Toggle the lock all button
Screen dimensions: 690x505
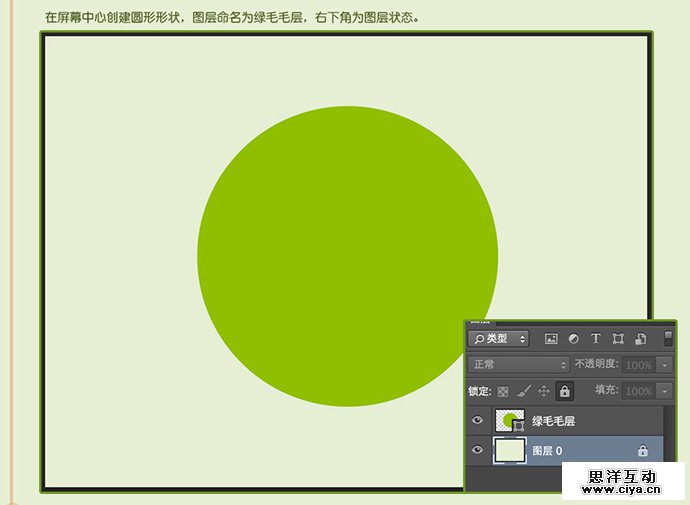click(565, 391)
